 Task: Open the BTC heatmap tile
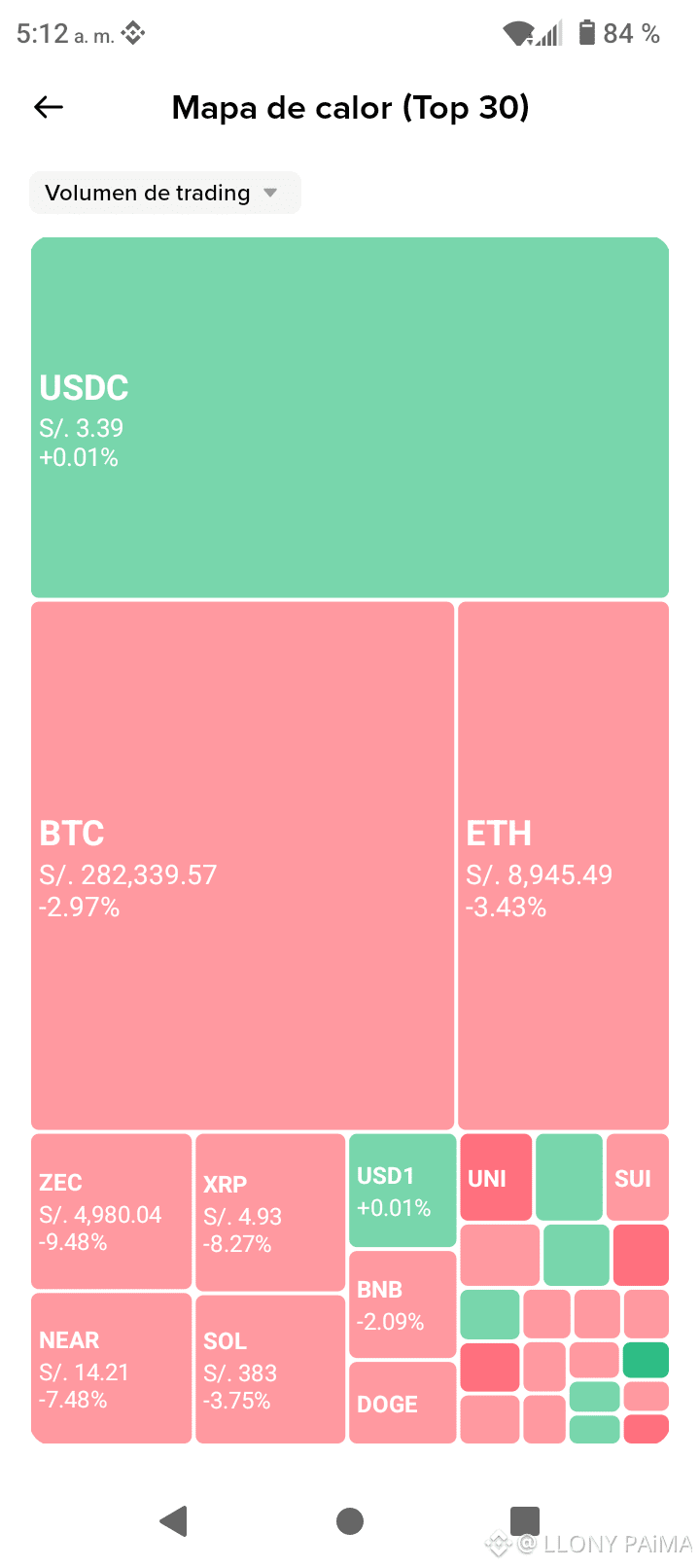243,866
